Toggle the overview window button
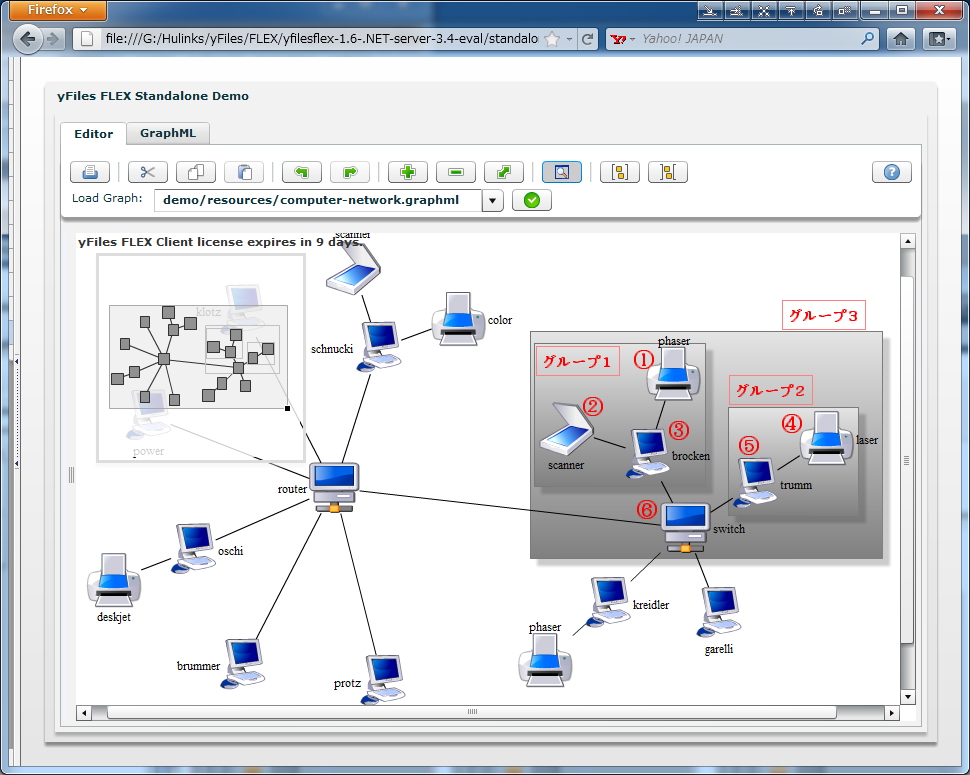The image size is (970, 775). (561, 172)
